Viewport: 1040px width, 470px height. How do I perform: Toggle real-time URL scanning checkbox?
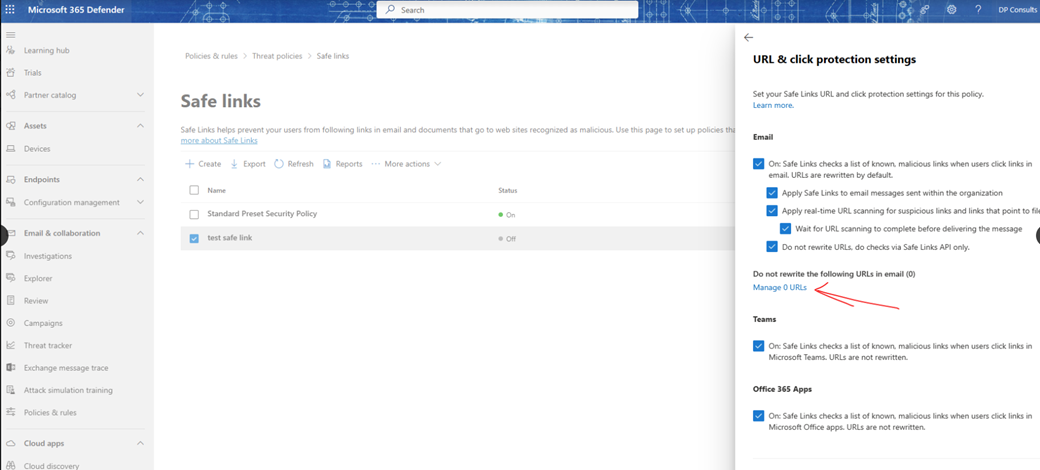point(771,211)
